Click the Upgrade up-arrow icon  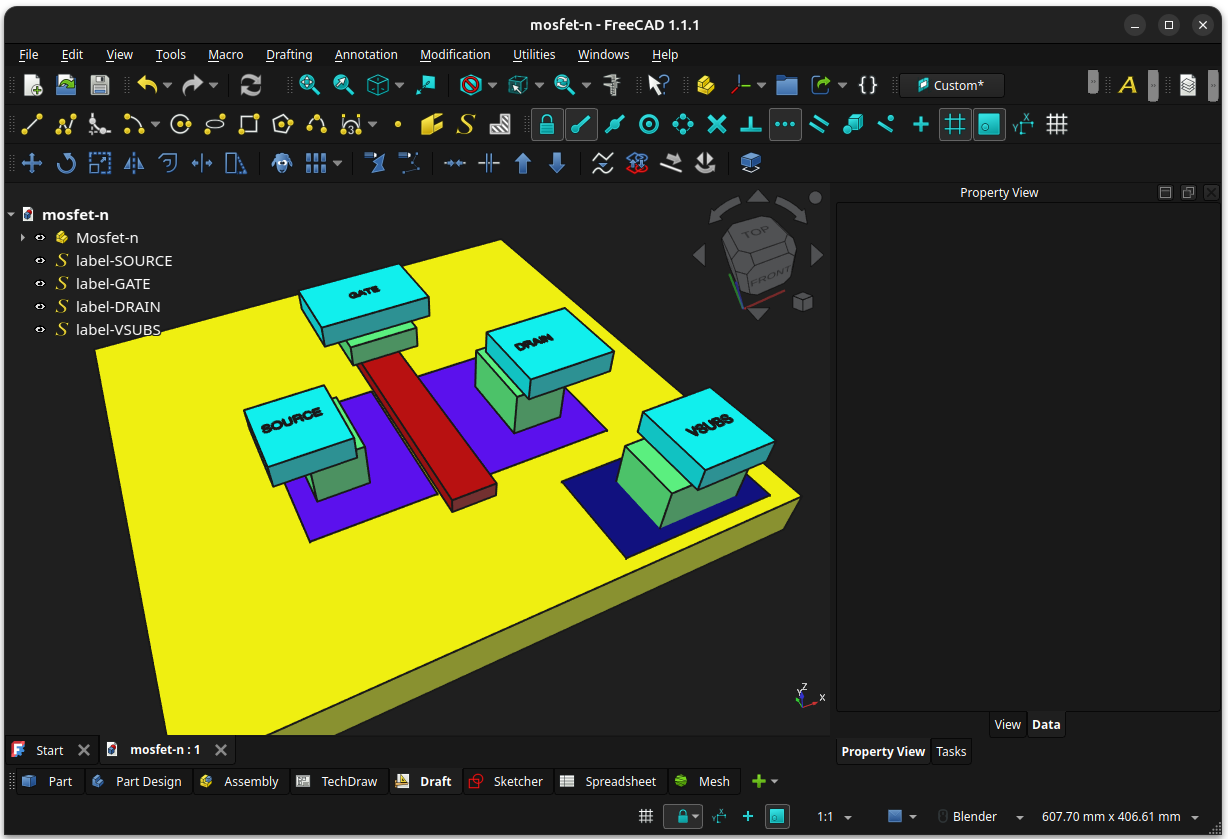point(523,163)
